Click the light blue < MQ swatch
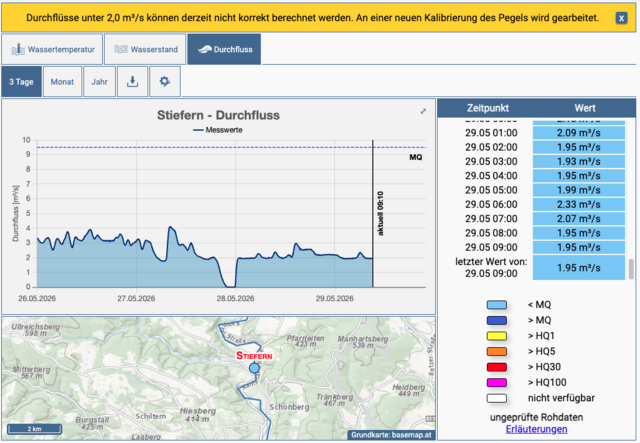The height and width of the screenshot is (443, 640). pos(497,305)
